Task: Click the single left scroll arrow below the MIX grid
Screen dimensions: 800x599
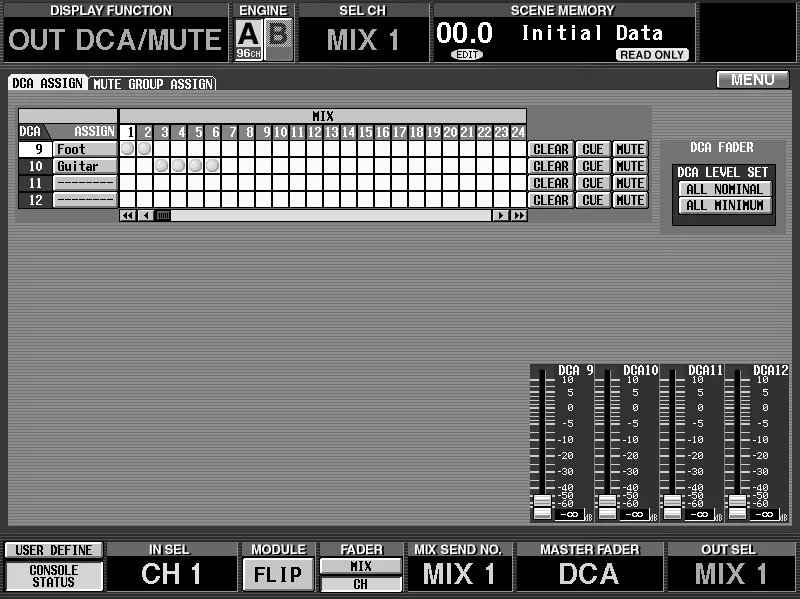Action: [145, 215]
